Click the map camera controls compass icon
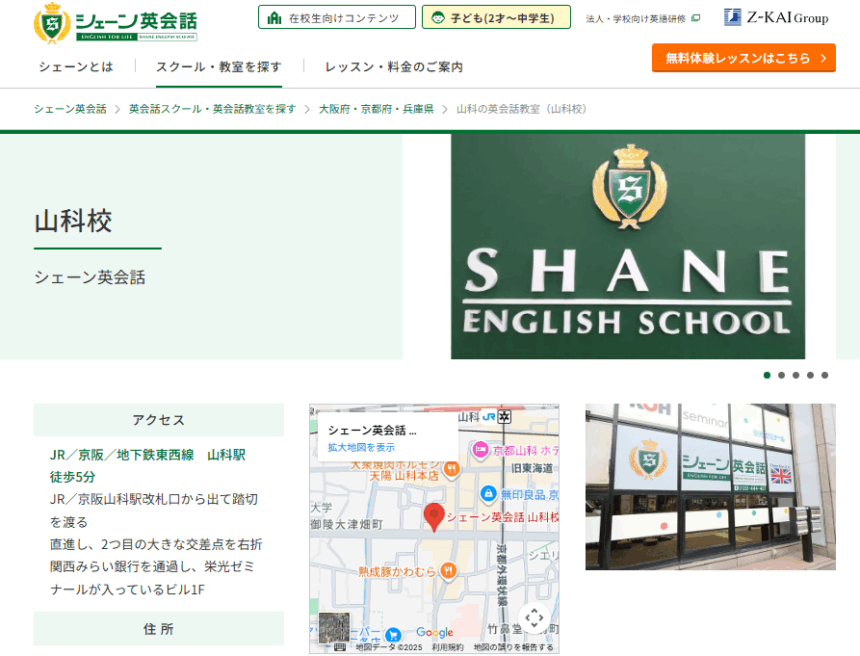The image size is (860, 656). [534, 618]
